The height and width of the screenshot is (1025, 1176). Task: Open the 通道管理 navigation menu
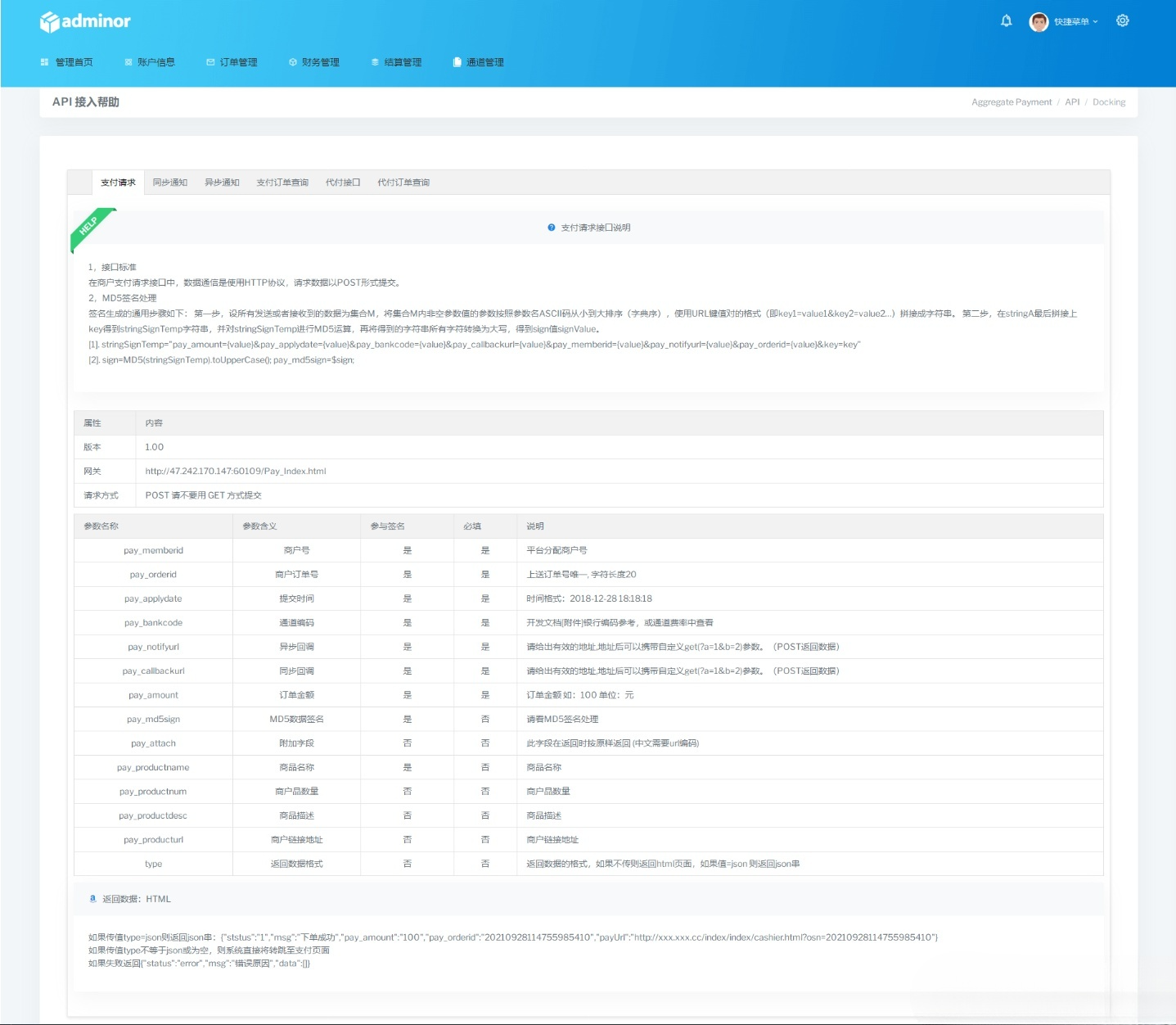click(479, 62)
